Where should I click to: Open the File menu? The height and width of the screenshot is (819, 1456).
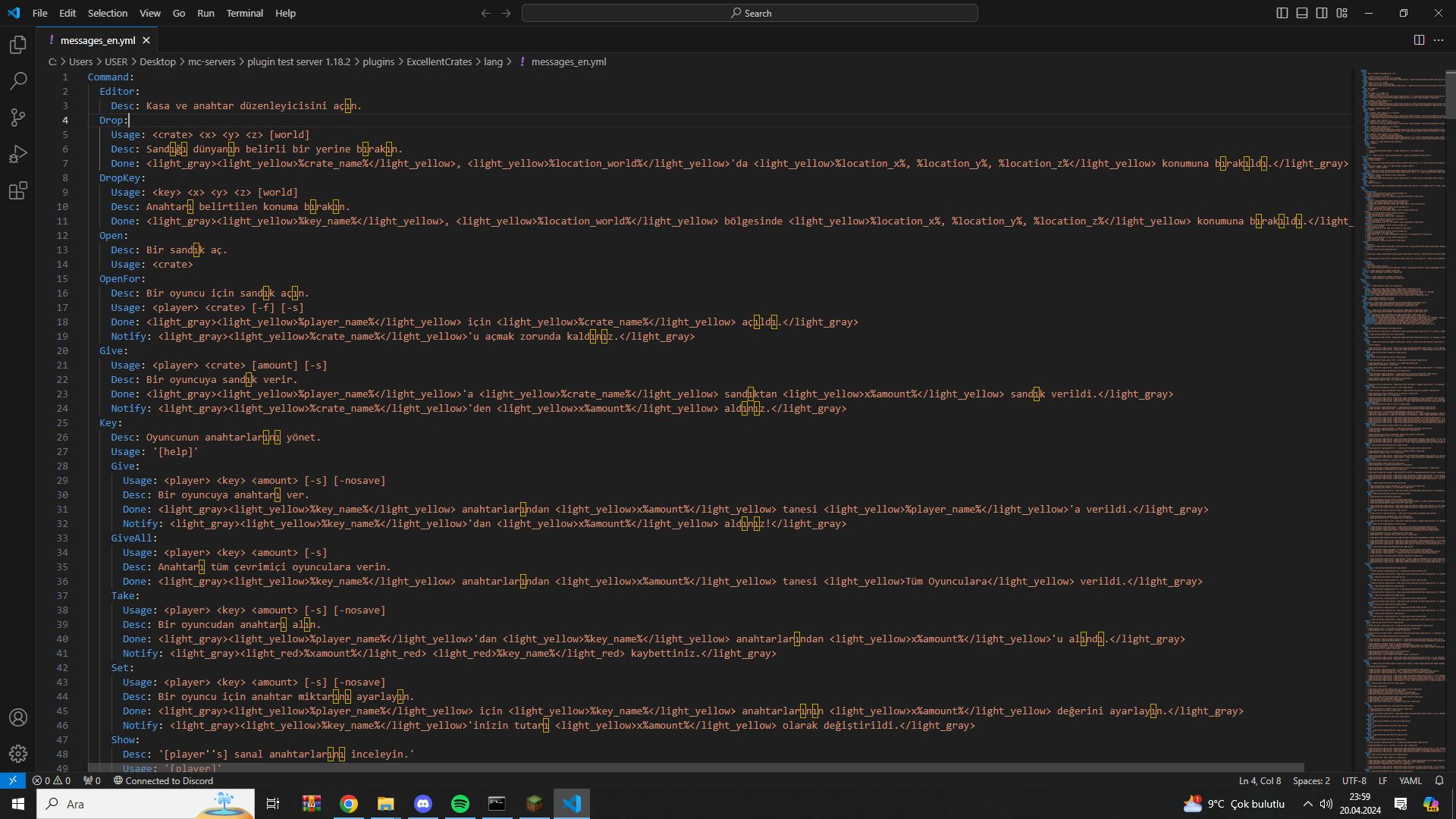[x=39, y=13]
